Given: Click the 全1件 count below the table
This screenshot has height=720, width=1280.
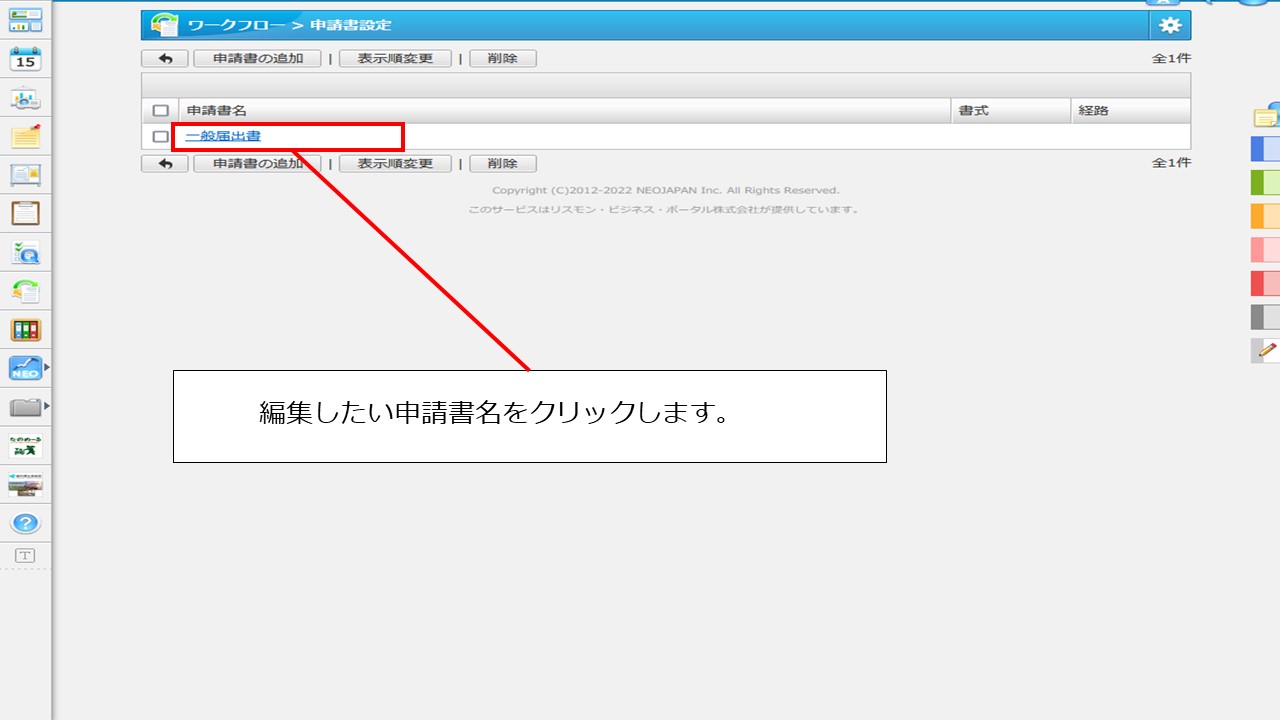Looking at the screenshot, I should [1171, 163].
